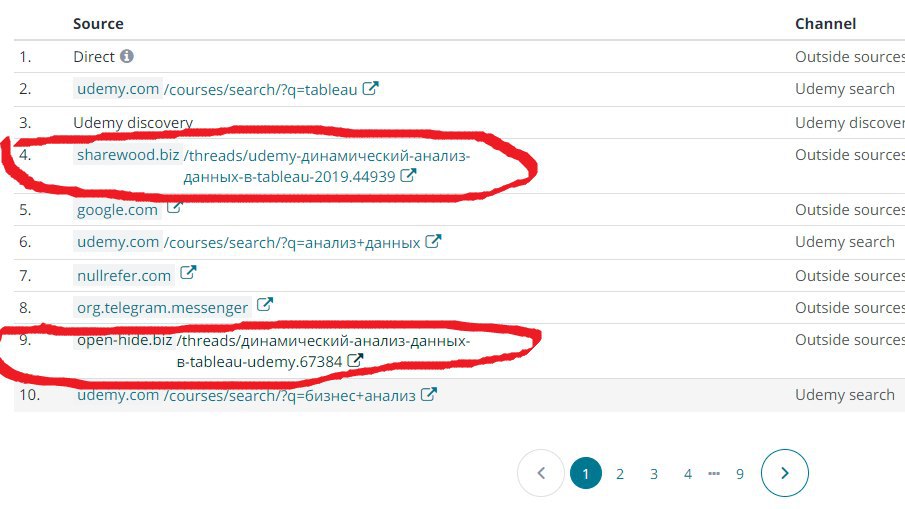Screen dimensions: 905x509
Task: Open the udemy.com бизнес+анализ search link
Action: click(x=246, y=395)
